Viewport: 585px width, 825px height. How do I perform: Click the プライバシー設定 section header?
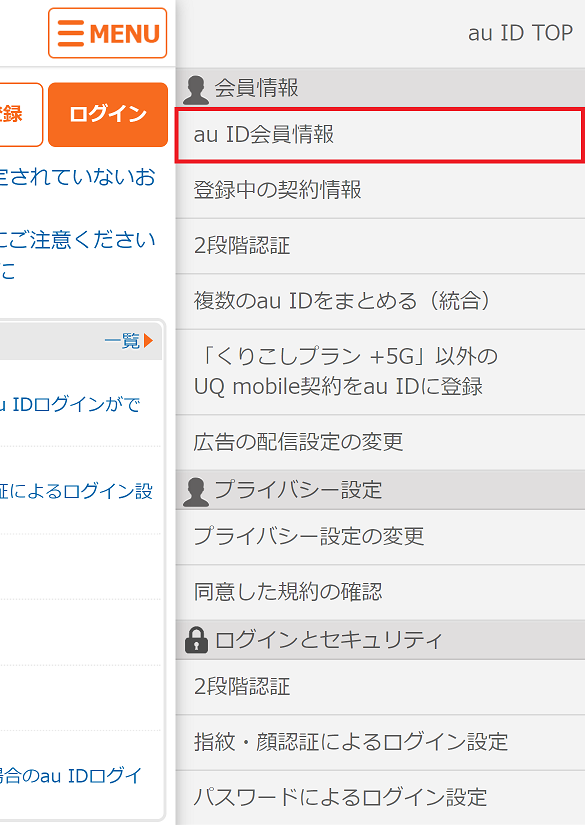tap(380, 490)
